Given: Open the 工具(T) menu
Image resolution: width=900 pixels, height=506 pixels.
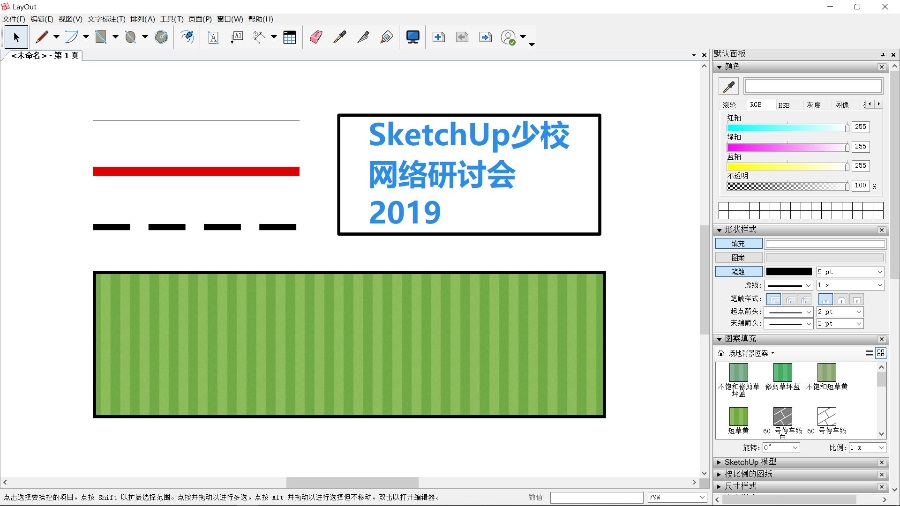Looking at the screenshot, I should [x=172, y=19].
